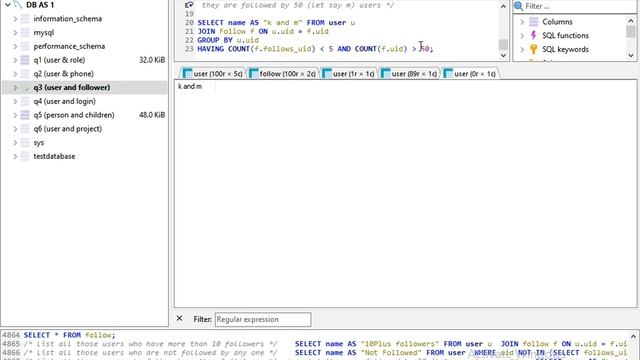
Task: Click the Columns helper icon
Action: pos(533,22)
